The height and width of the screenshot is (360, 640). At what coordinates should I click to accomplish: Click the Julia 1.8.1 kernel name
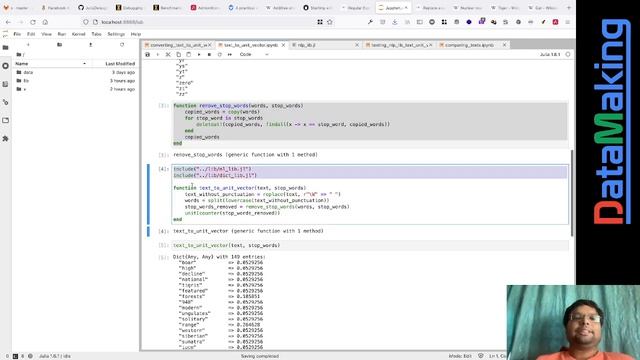pos(550,54)
